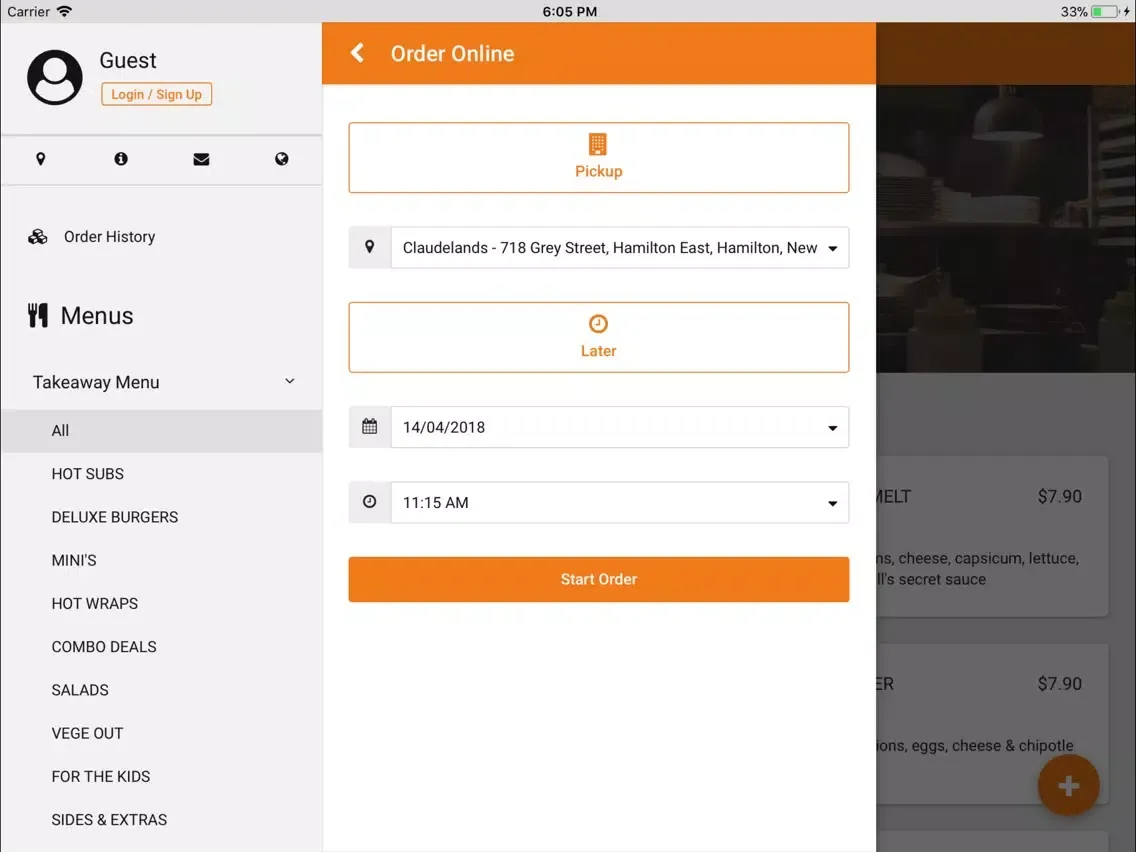Screen dimensions: 1136x852
Task: Select the All menu category
Action: point(162,431)
